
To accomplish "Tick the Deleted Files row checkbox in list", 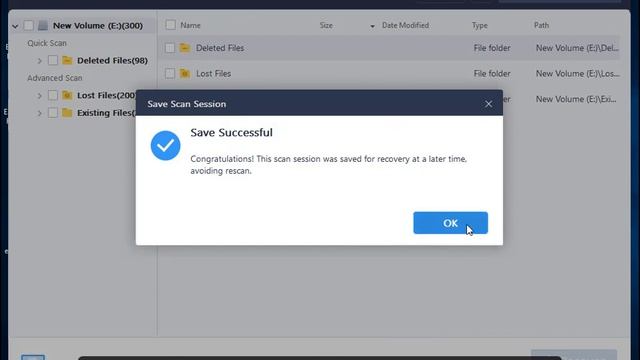I will point(170,48).
